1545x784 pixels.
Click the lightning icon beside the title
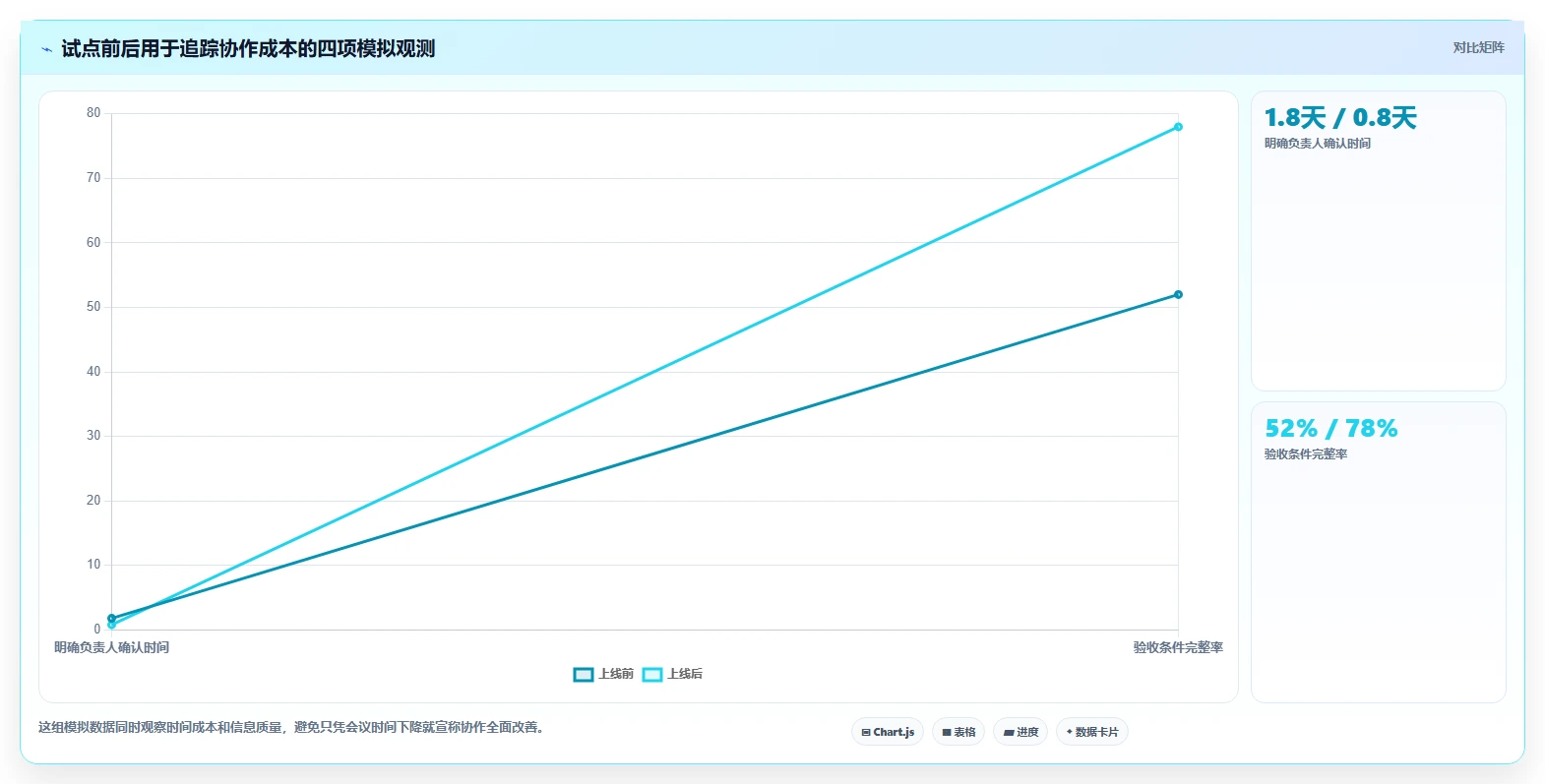46,49
